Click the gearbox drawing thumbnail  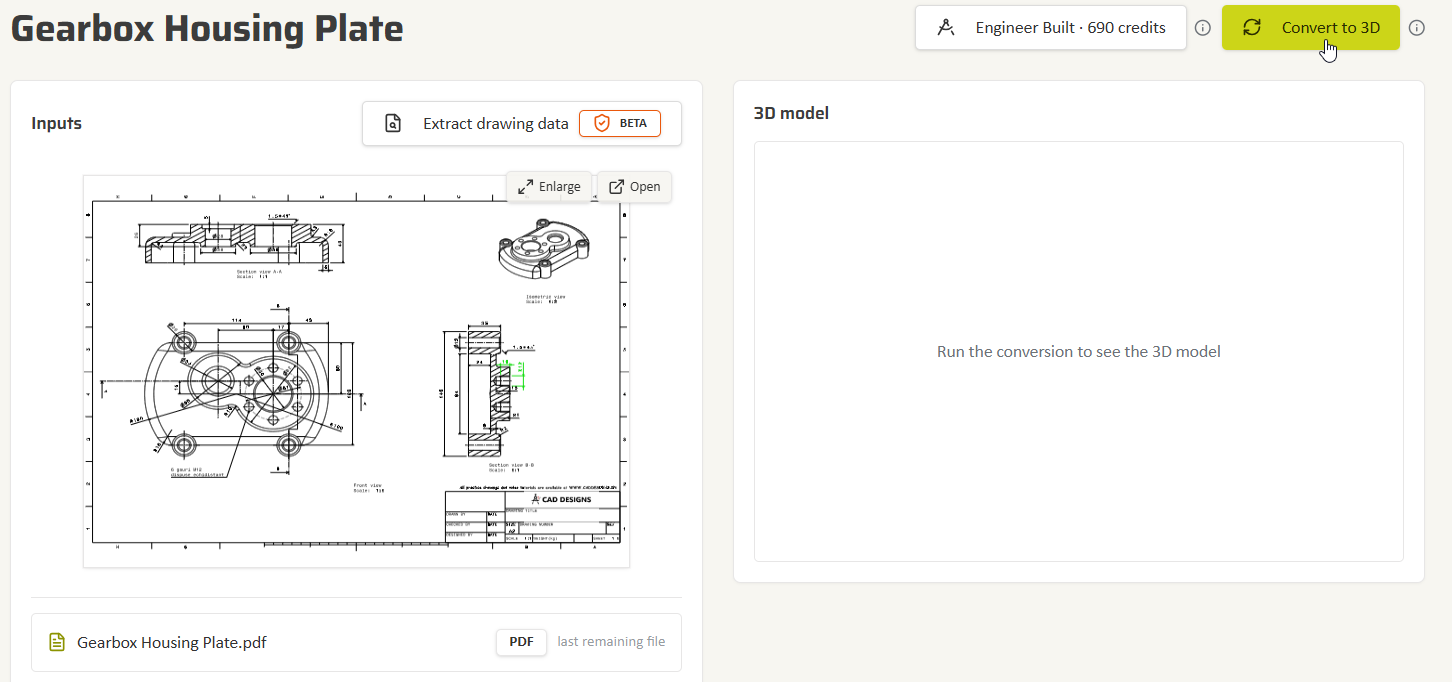tap(356, 371)
